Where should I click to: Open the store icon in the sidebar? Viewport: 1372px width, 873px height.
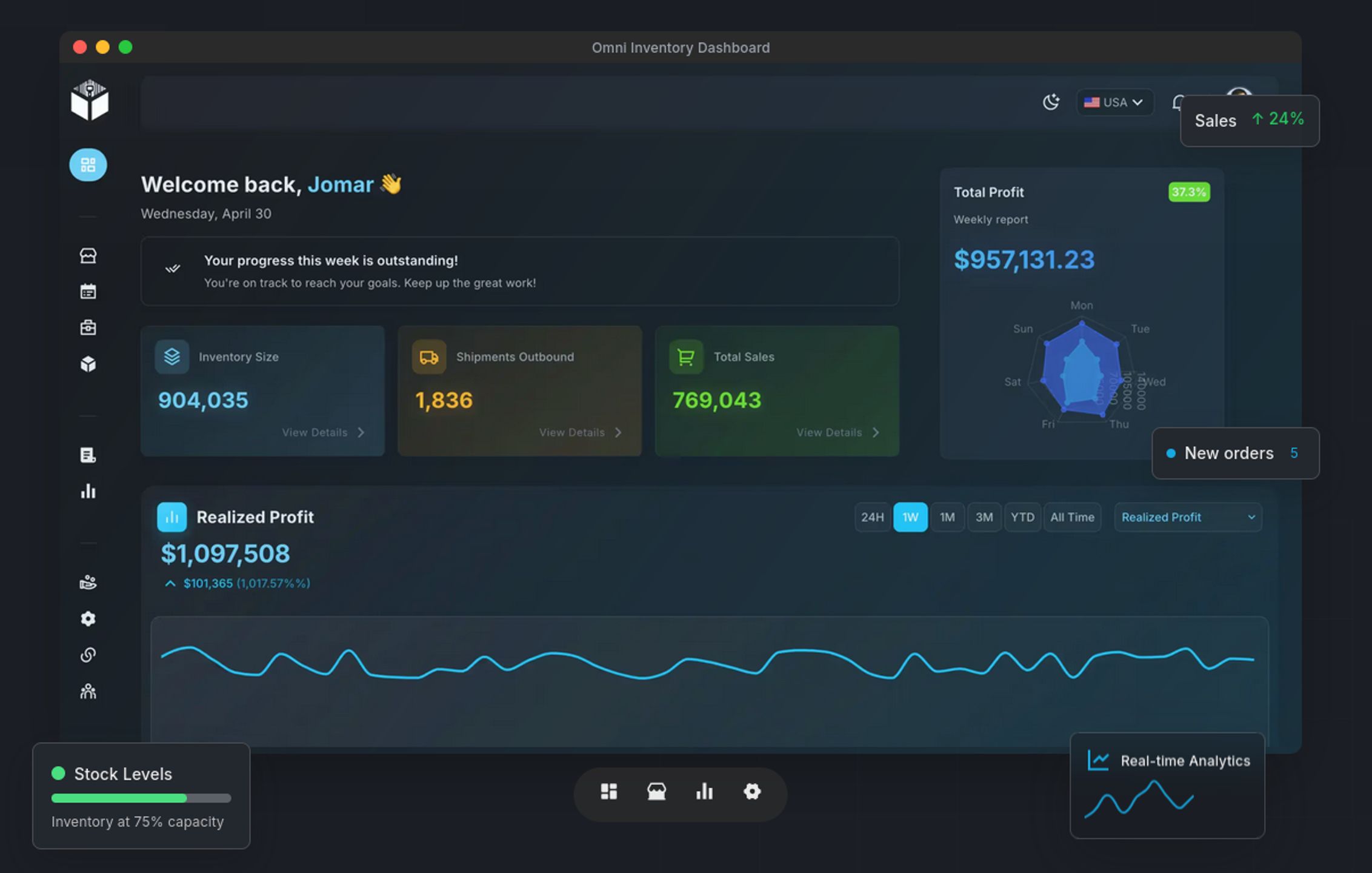[x=88, y=256]
